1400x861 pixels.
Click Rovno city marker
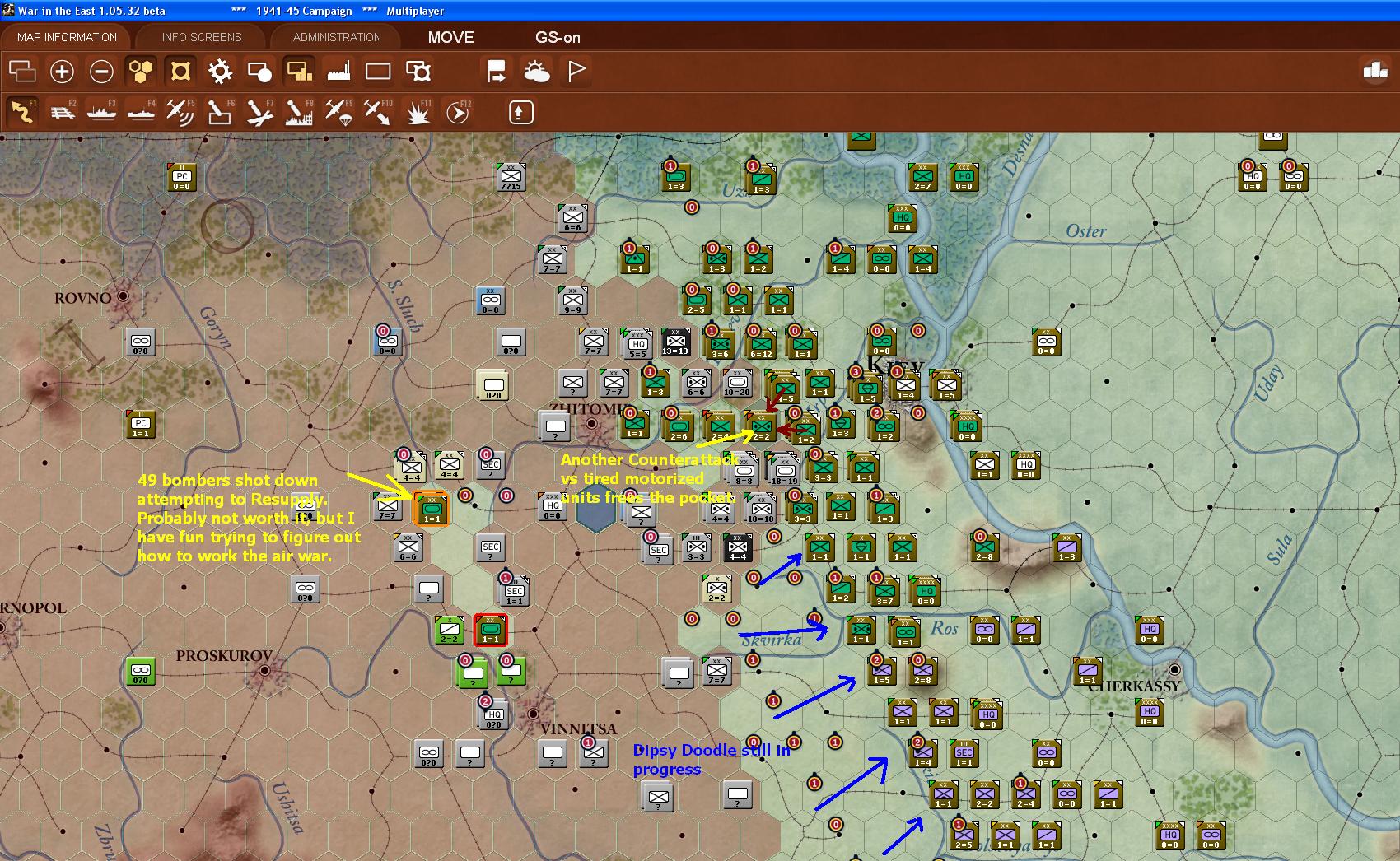pyautogui.click(x=124, y=296)
